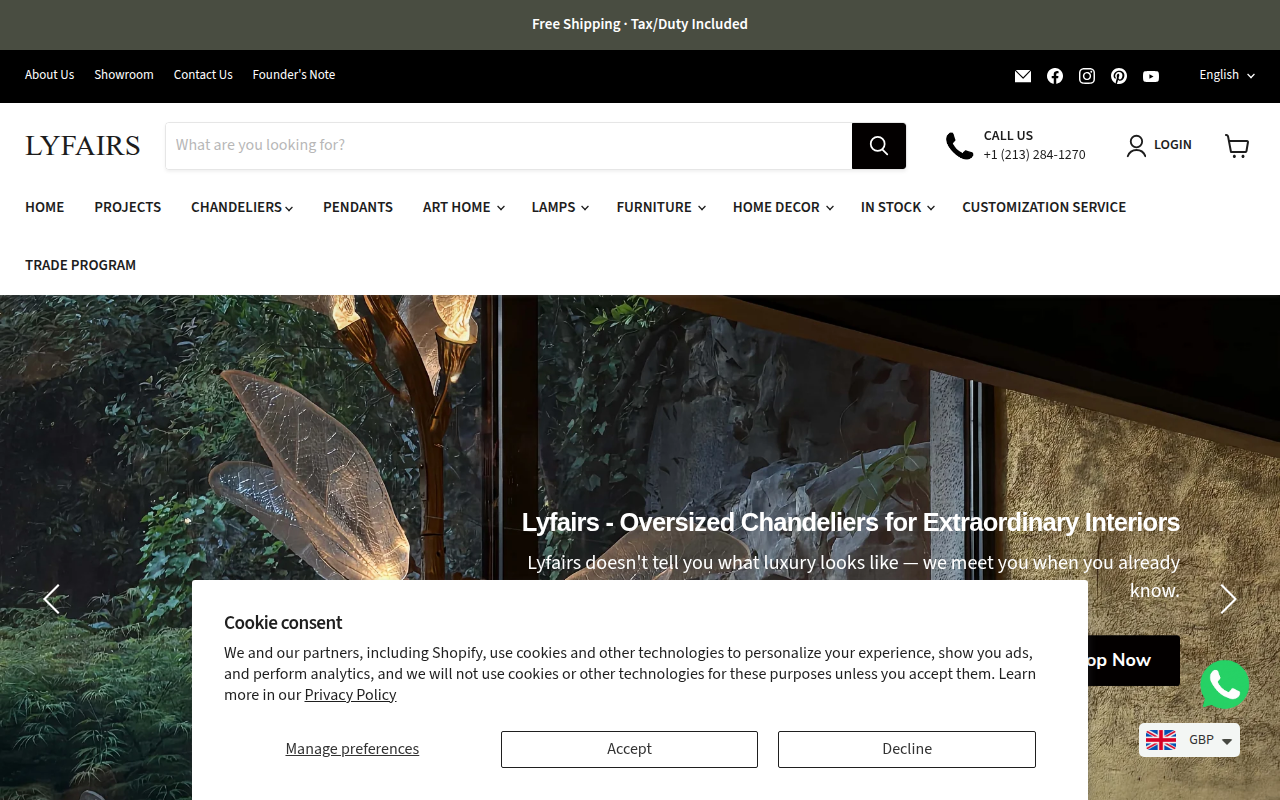Click the UK flag currency icon
Viewport: 1280px width, 800px height.
(x=1161, y=740)
